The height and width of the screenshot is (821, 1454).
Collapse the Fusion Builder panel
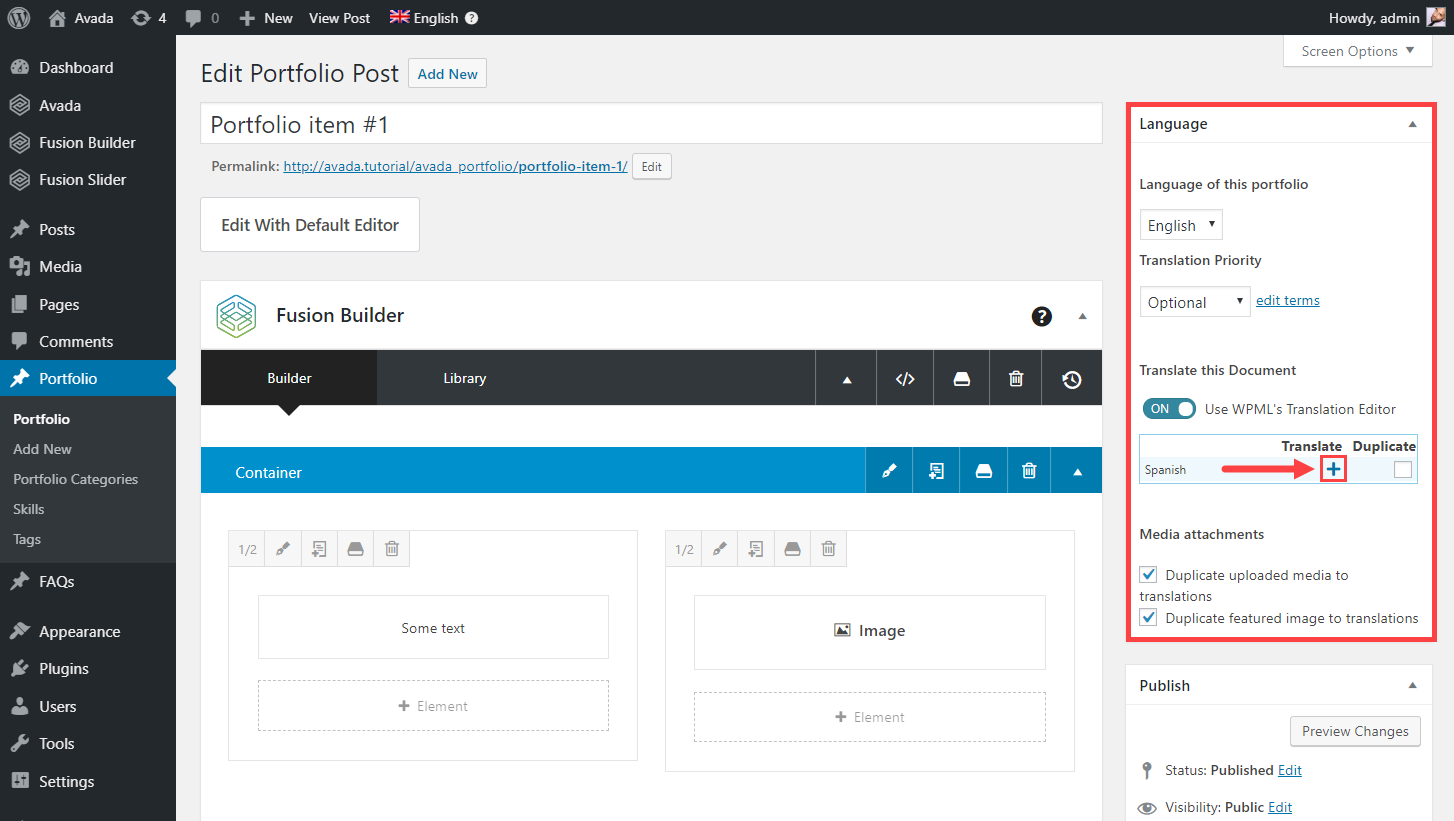[1082, 316]
